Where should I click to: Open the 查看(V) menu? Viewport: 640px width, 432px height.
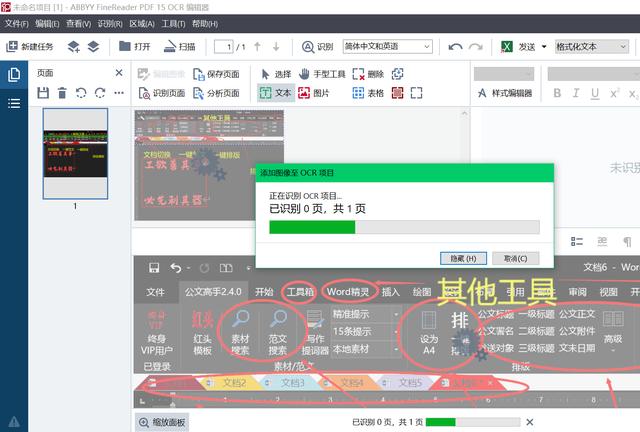pyautogui.click(x=78, y=24)
